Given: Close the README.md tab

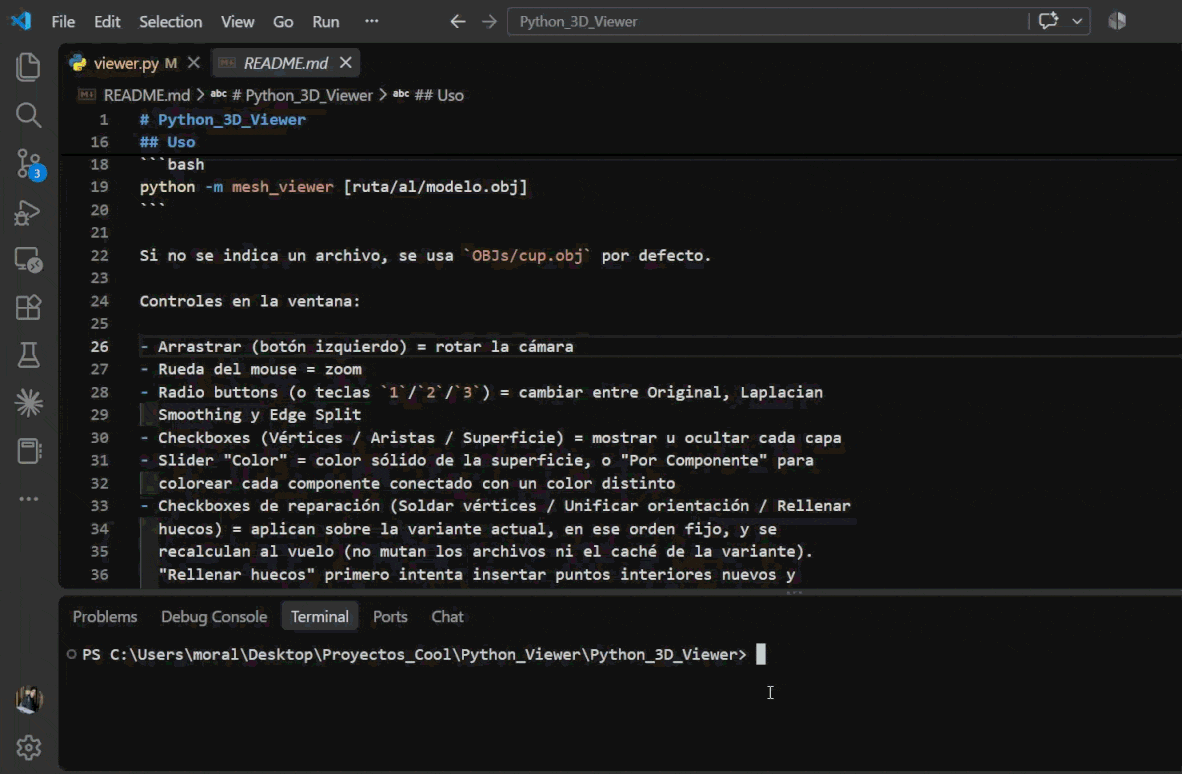Looking at the screenshot, I should click(345, 63).
